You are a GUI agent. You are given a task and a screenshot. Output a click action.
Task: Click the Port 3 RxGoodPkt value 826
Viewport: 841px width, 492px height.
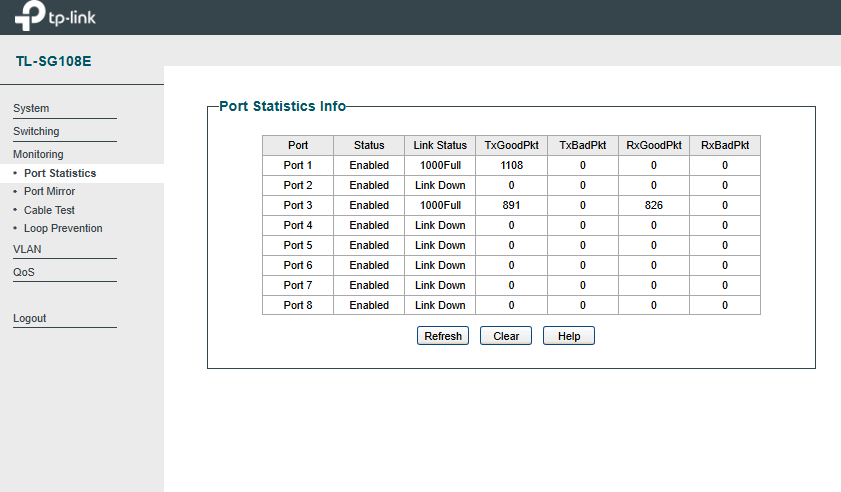coord(654,205)
